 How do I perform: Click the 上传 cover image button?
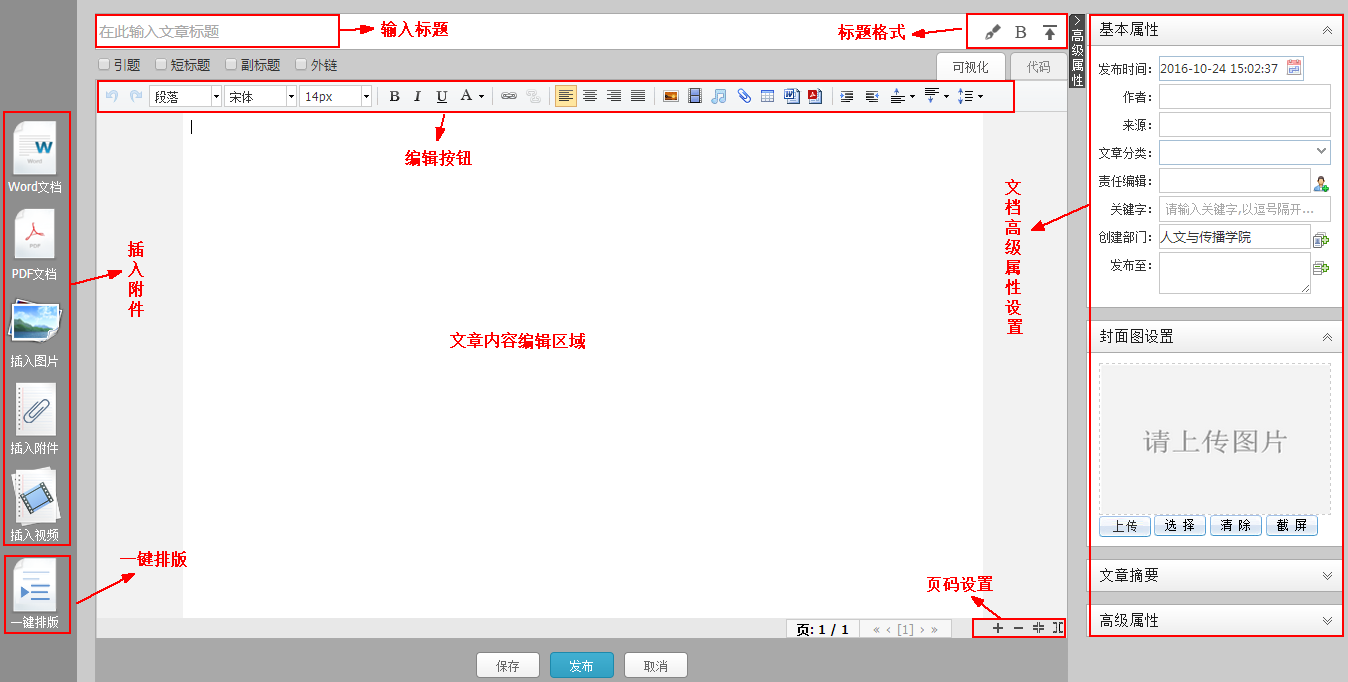click(1124, 526)
